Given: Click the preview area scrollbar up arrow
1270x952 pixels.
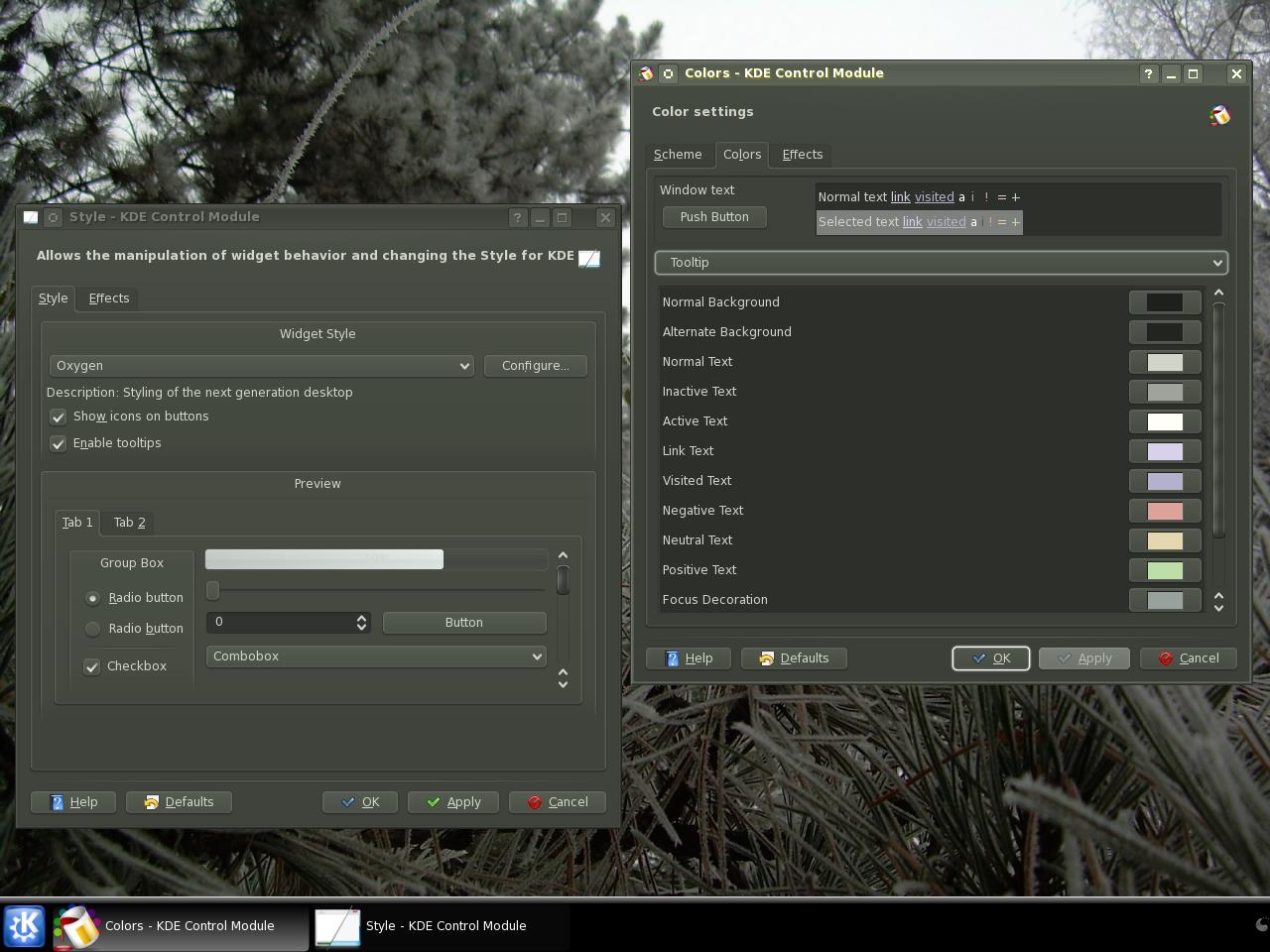Looking at the screenshot, I should pos(563,555).
